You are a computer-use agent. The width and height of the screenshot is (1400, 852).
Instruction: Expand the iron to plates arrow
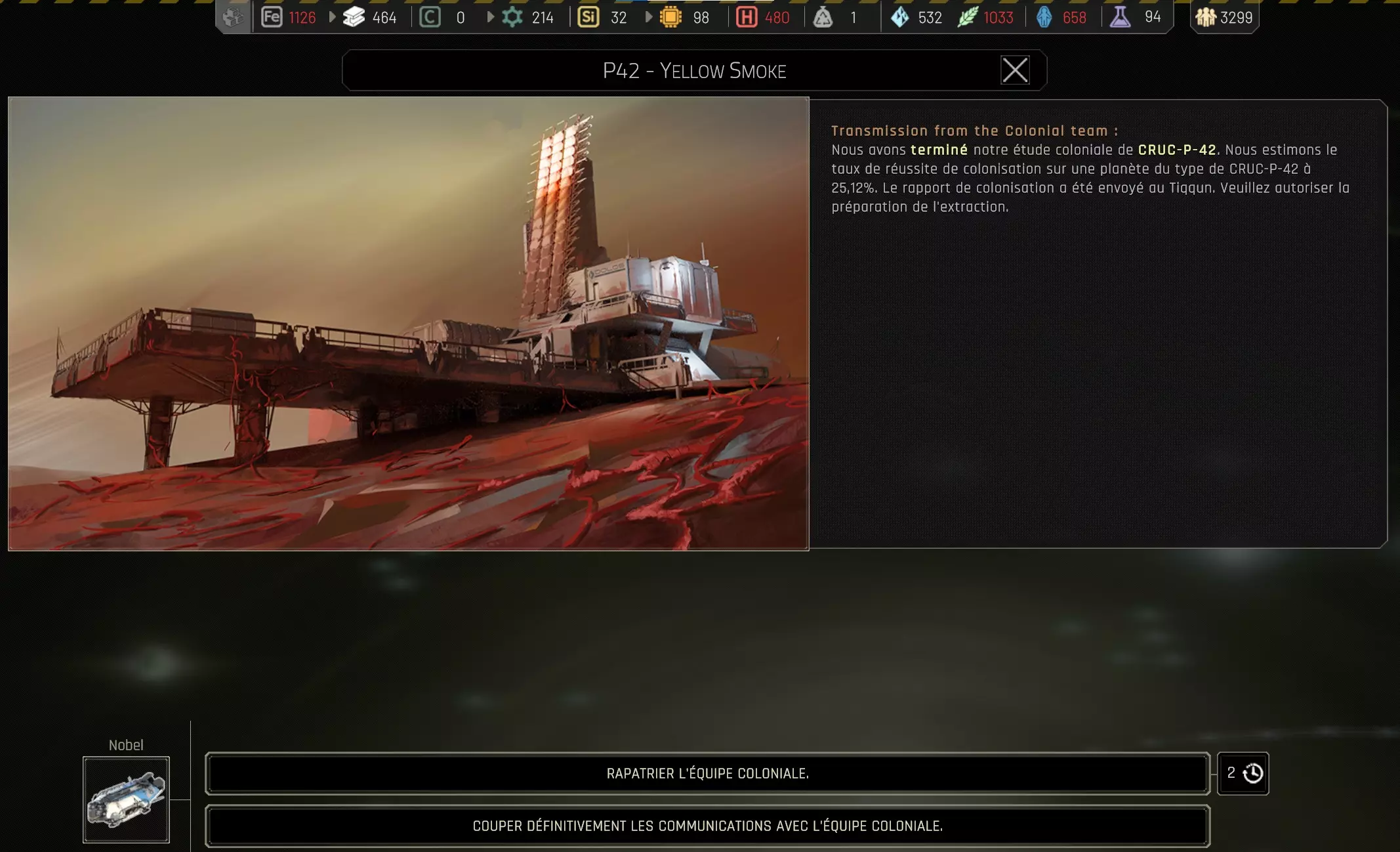(332, 17)
